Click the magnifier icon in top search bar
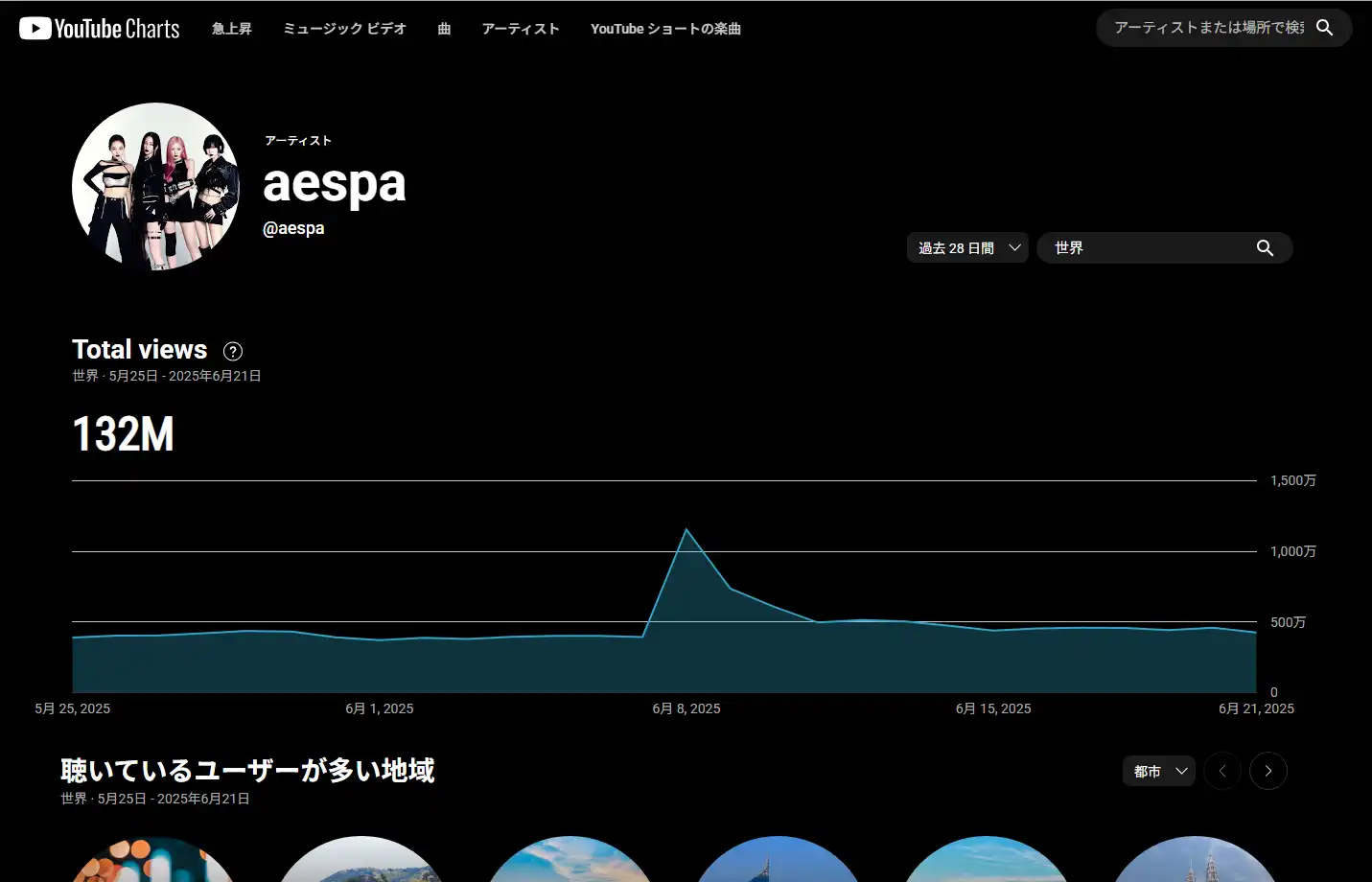This screenshot has width=1372, height=882. tap(1324, 28)
